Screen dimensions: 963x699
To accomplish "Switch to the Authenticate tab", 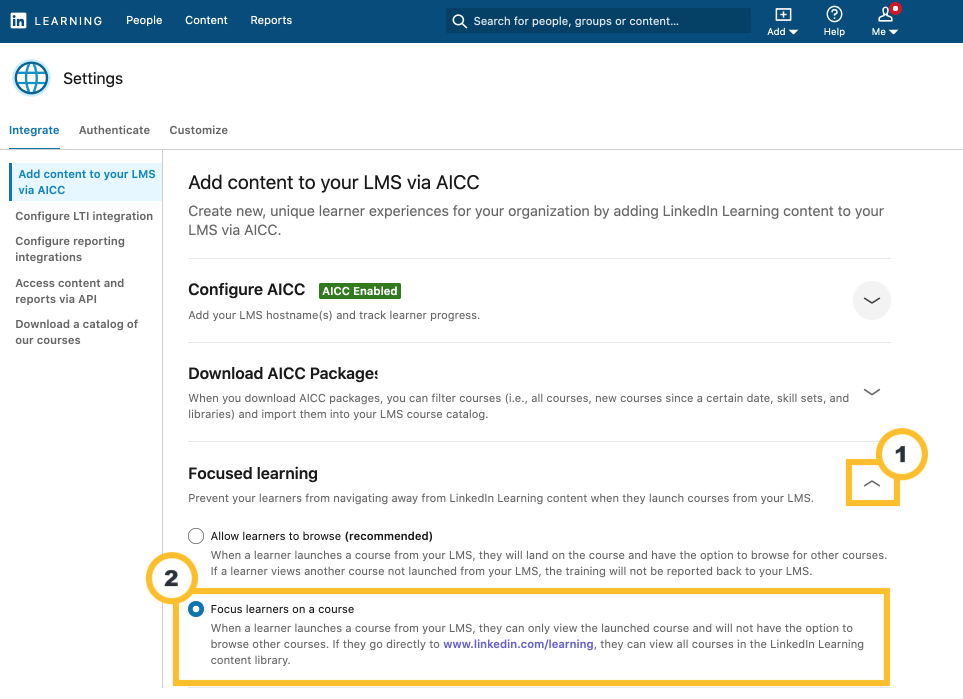I will click(114, 130).
